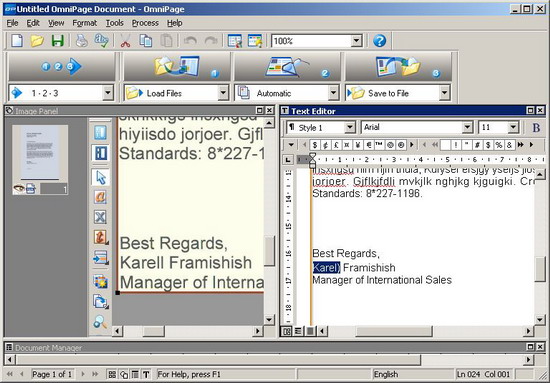Open the Tools menu
Image resolution: width=550 pixels, height=383 pixels.
115,23
